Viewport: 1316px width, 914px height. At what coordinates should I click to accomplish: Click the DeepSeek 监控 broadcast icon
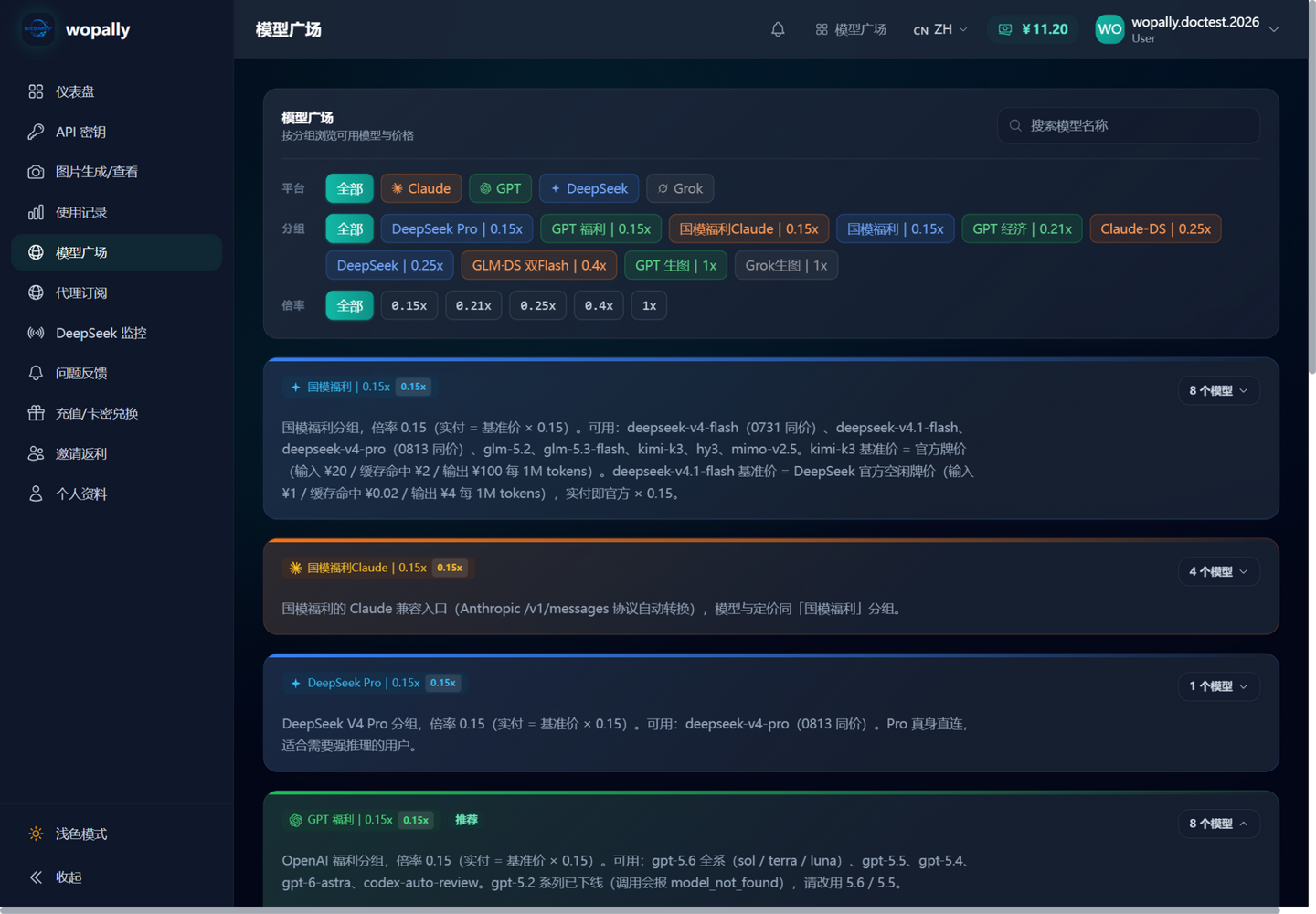click(x=36, y=333)
